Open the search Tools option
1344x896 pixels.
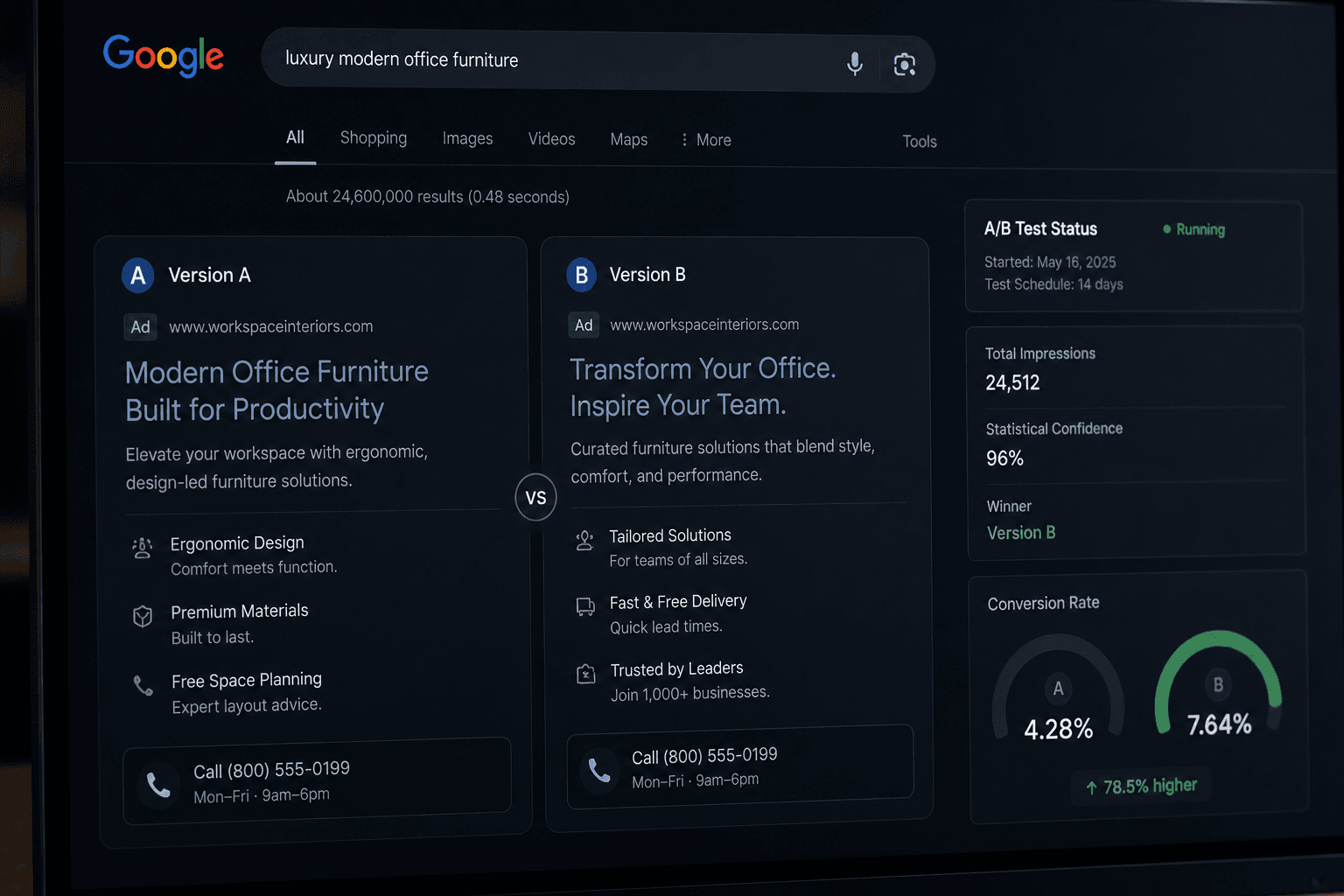[920, 142]
